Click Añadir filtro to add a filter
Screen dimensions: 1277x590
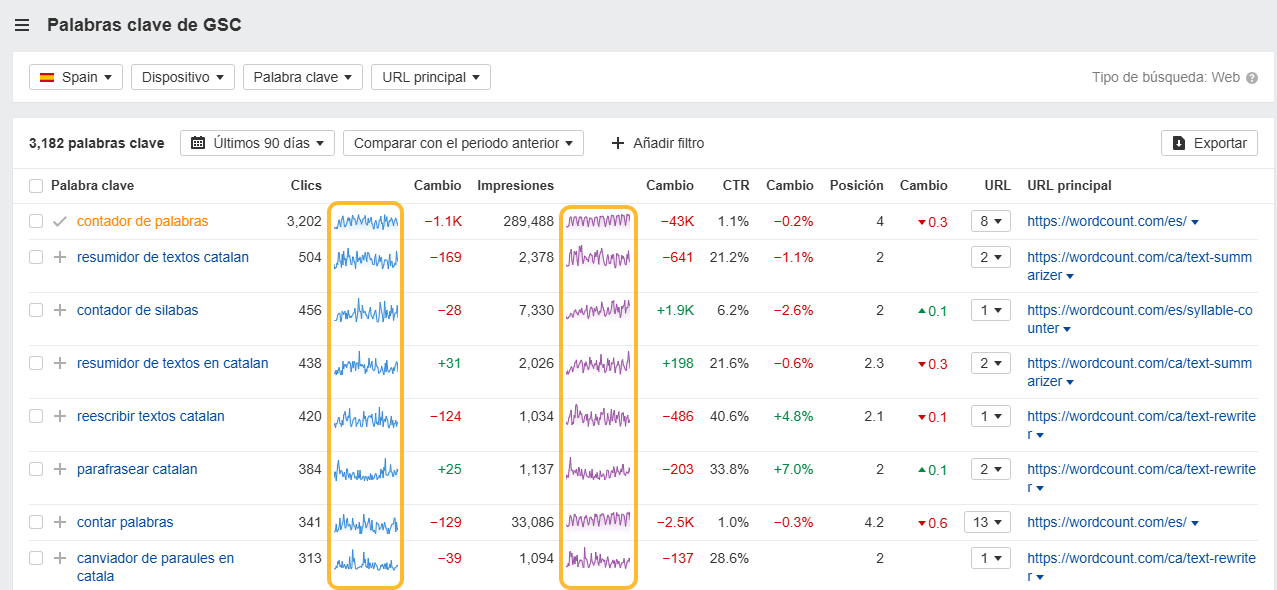pyautogui.click(x=657, y=143)
